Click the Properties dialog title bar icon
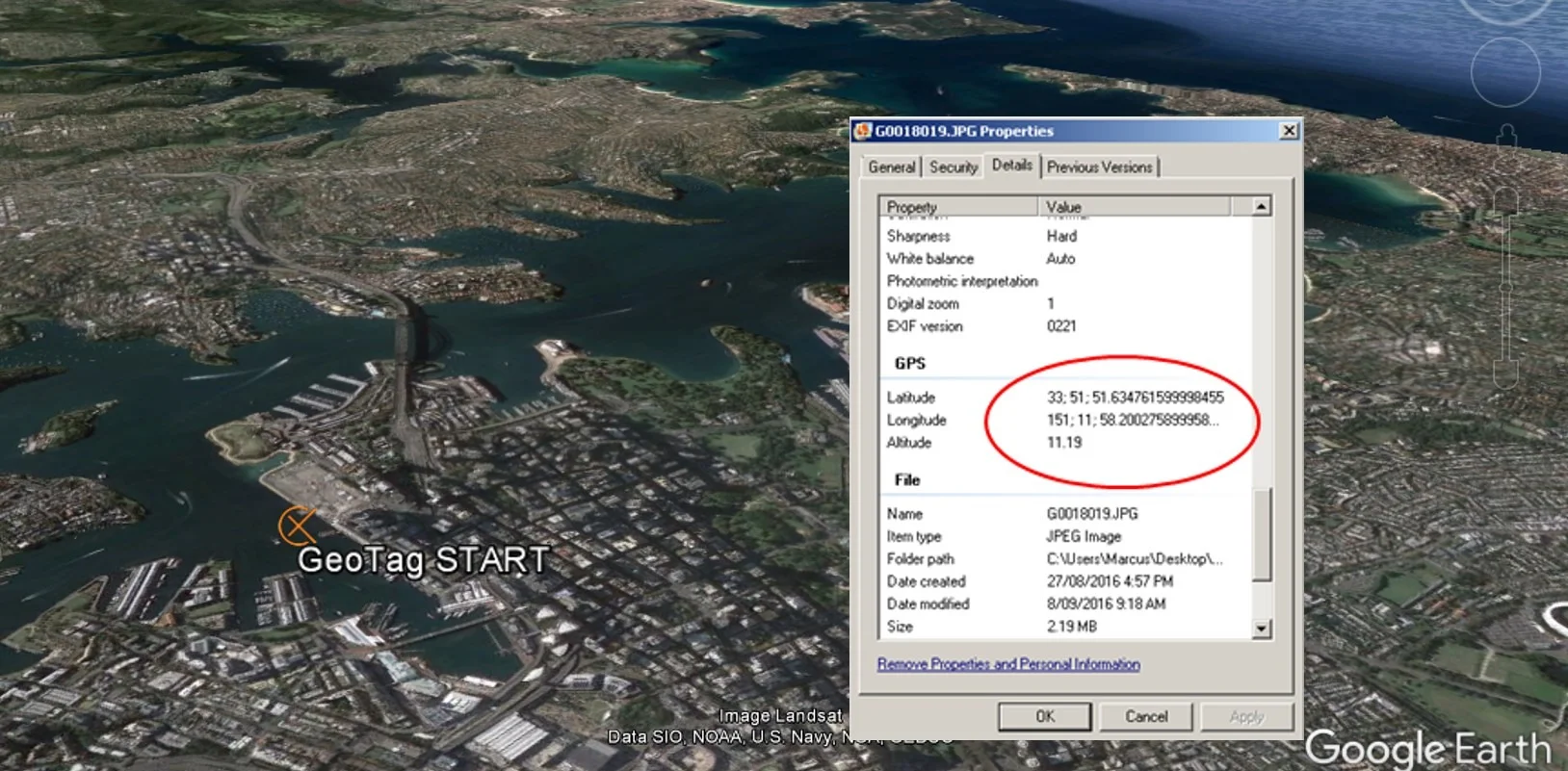The width and height of the screenshot is (1568, 771). [863, 131]
